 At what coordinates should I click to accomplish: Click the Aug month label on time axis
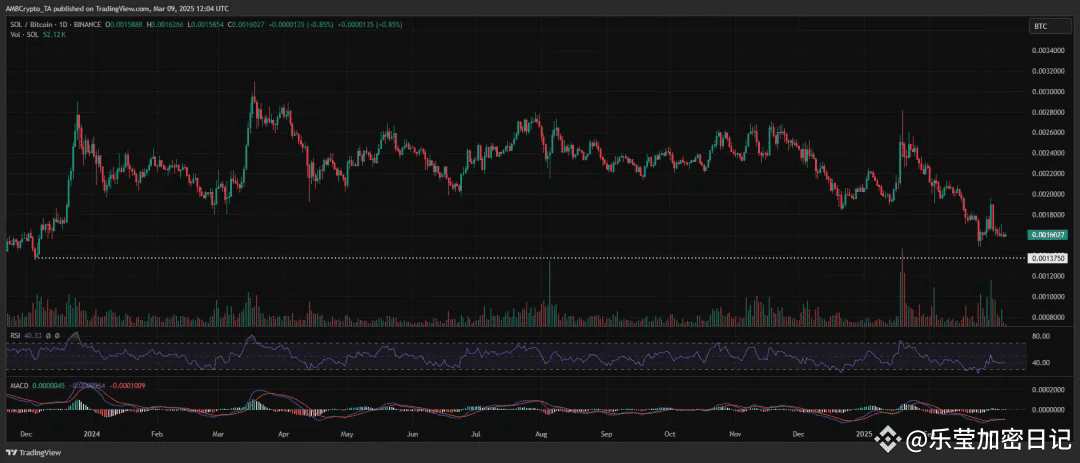pyautogui.click(x=541, y=436)
